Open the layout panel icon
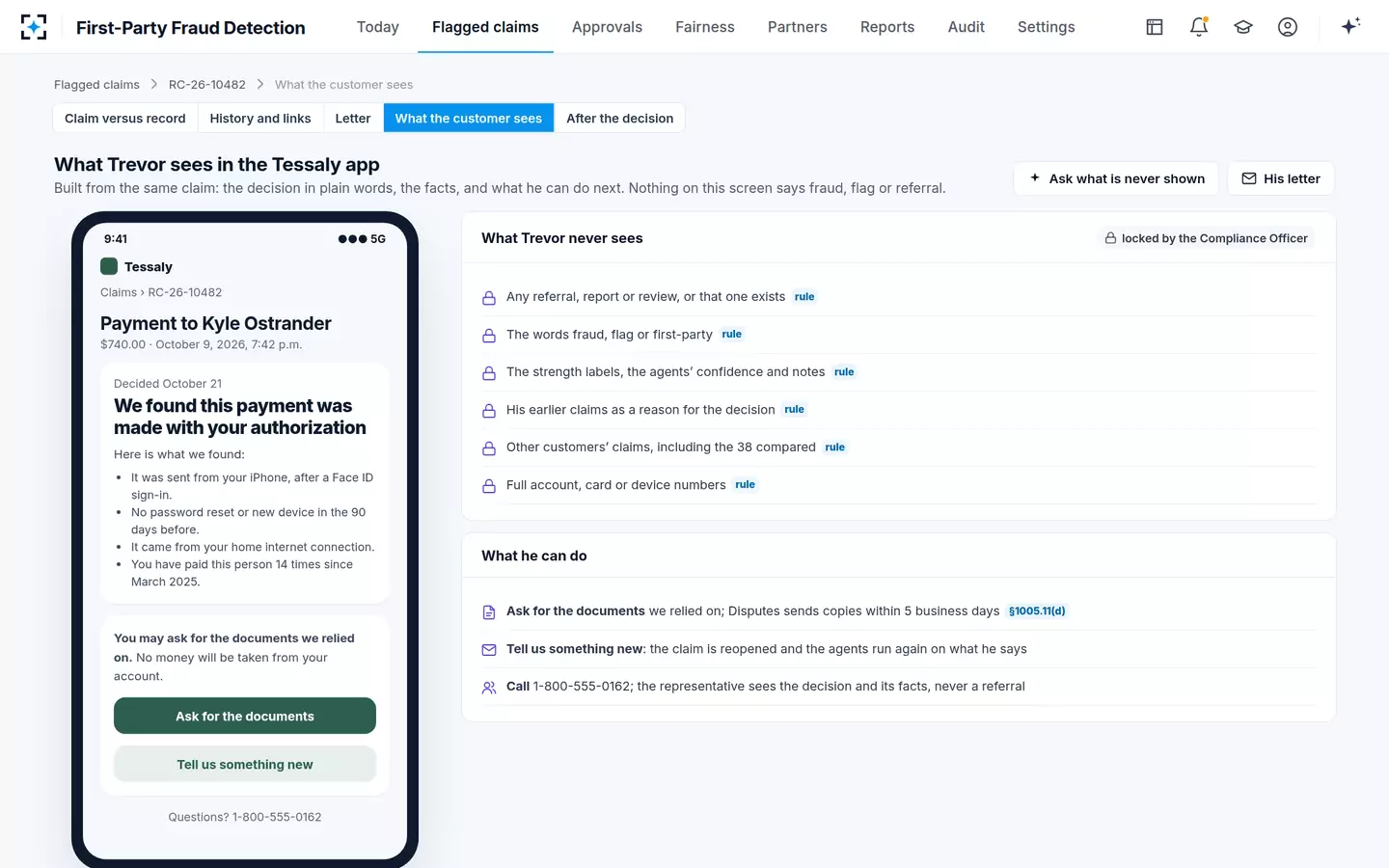1389x868 pixels. point(1155,27)
